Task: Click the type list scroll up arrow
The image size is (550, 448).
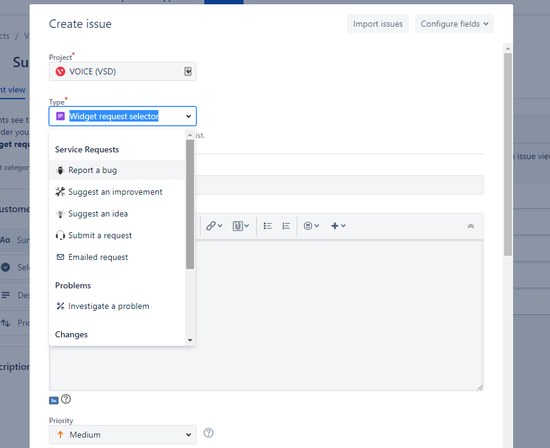Action: (190, 135)
